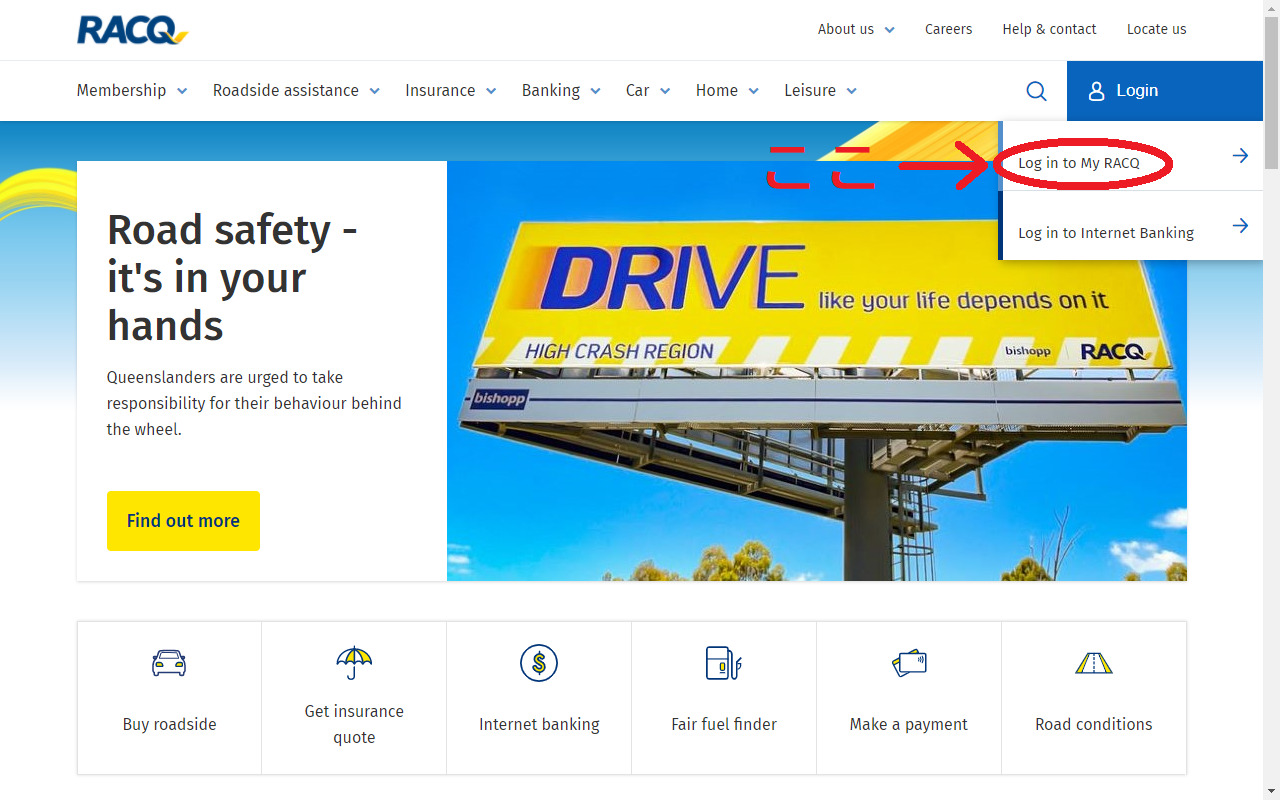Click the dollar Internet banking icon

tap(539, 663)
